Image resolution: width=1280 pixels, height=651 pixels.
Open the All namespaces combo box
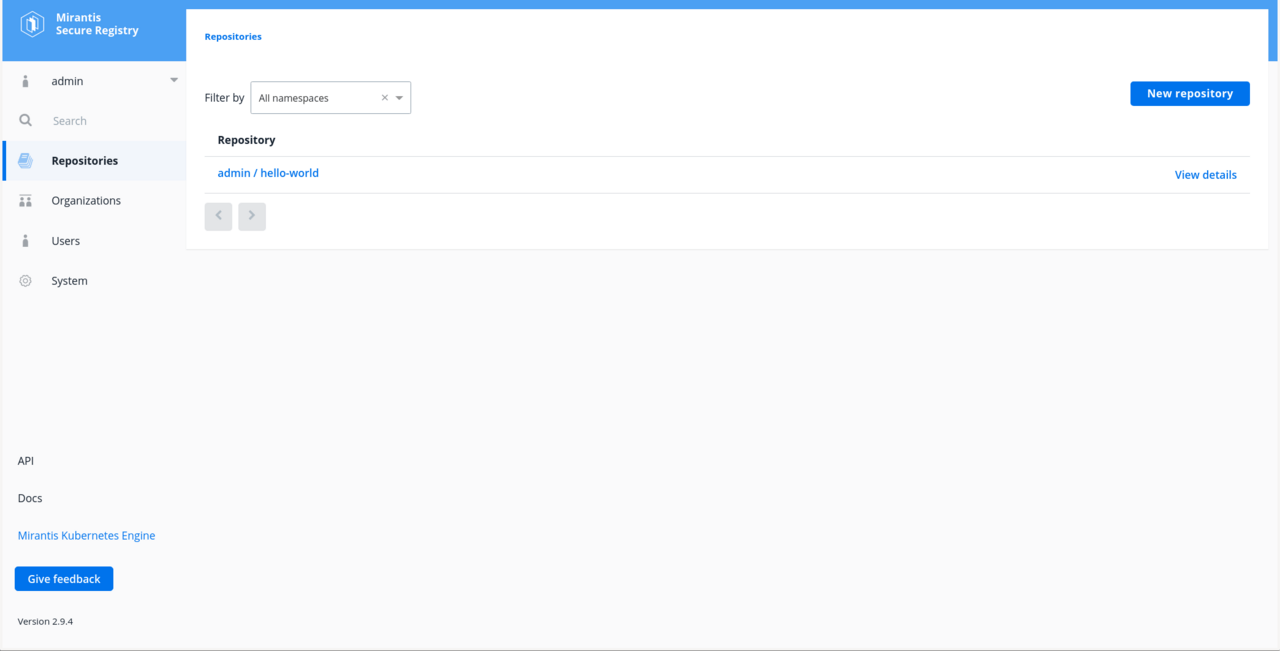point(330,98)
